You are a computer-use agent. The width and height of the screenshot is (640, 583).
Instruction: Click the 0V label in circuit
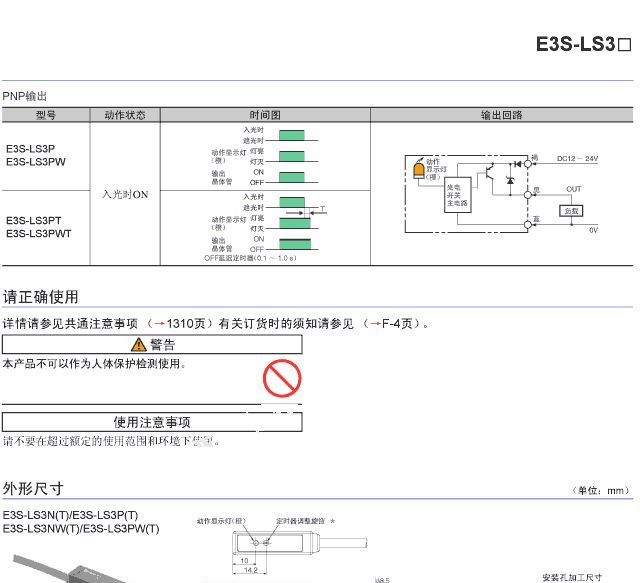coord(593,230)
